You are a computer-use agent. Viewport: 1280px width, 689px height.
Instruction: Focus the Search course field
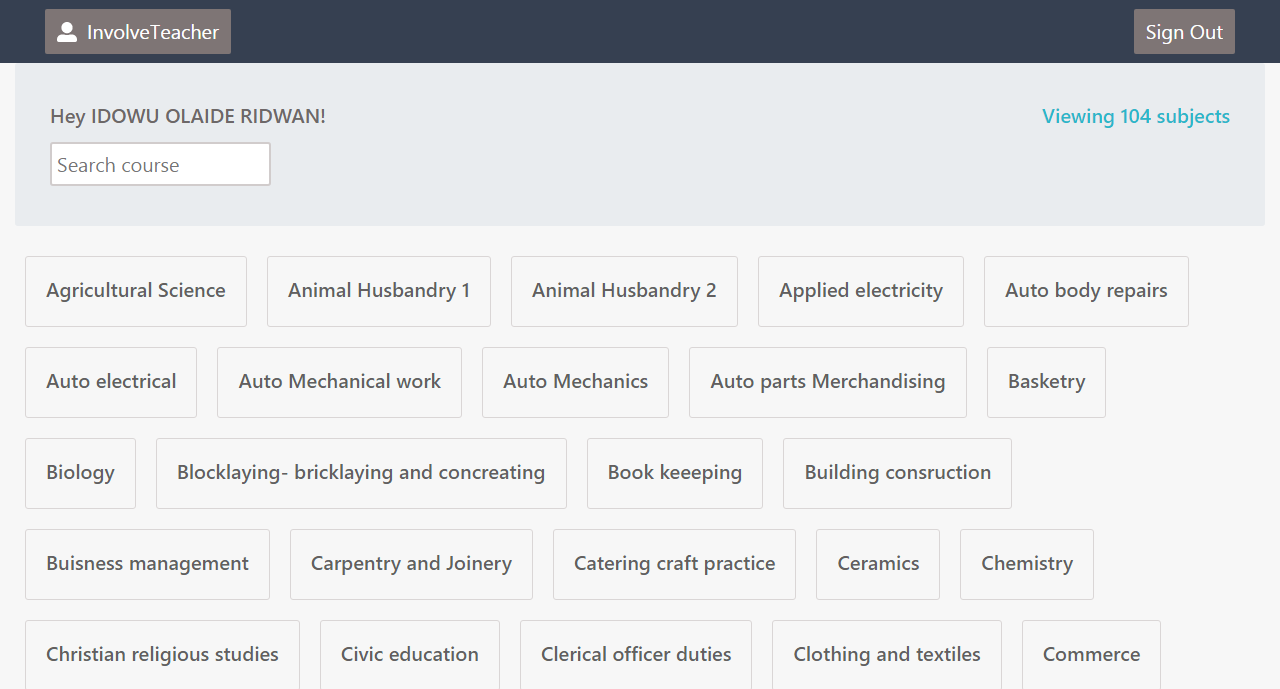(x=160, y=164)
